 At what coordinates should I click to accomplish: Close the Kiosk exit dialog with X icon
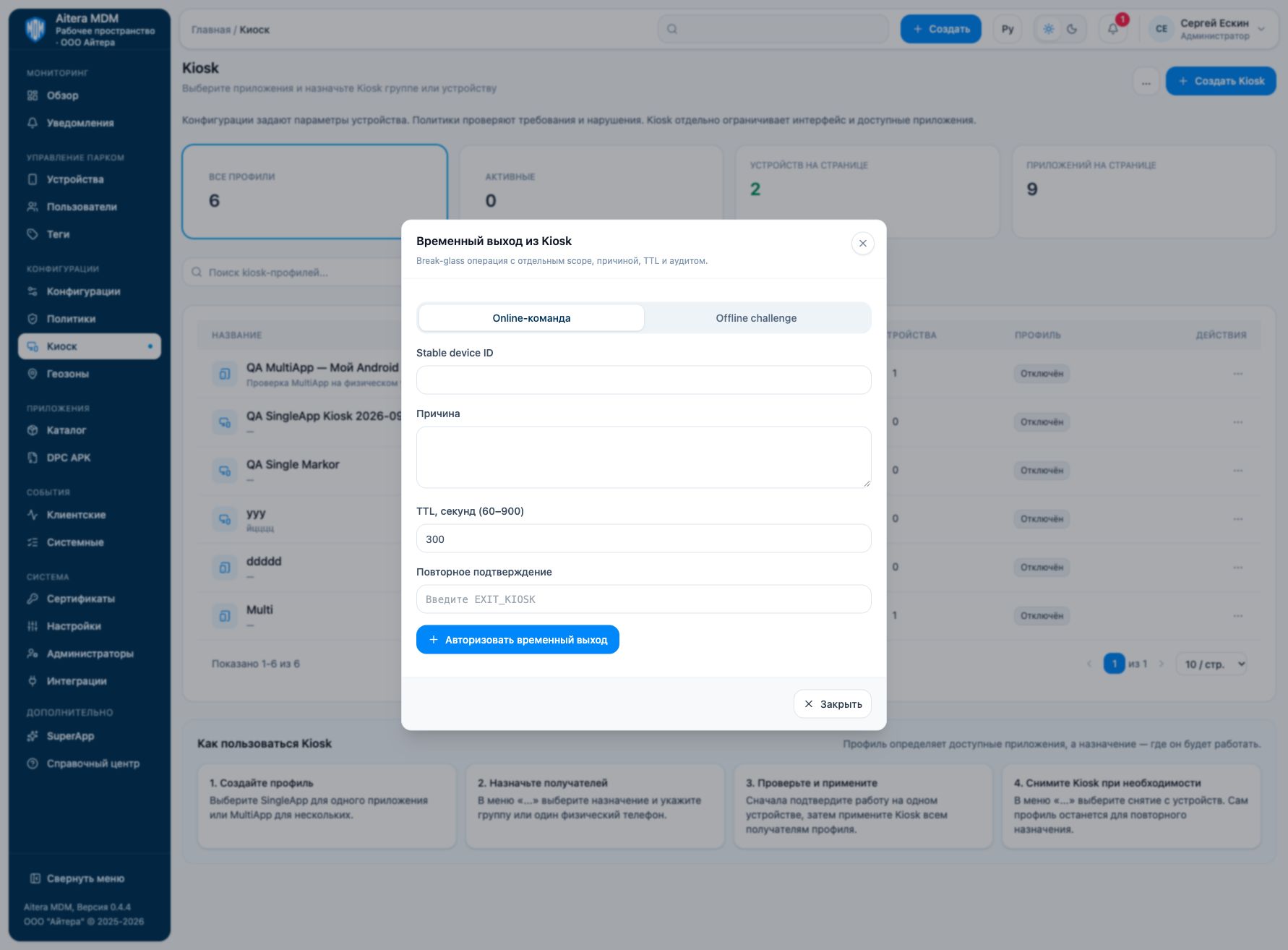click(862, 244)
